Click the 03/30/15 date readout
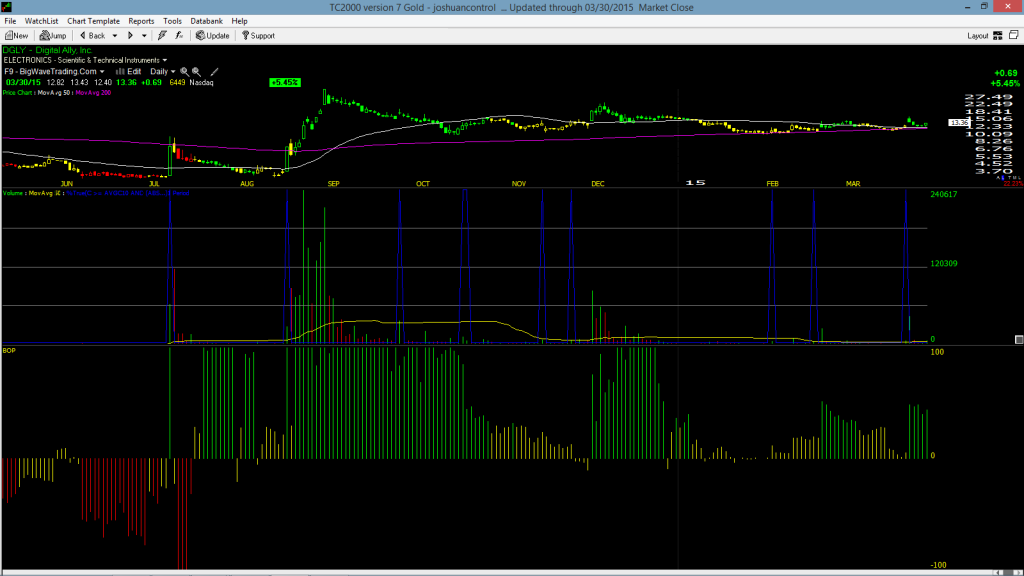 tap(24, 83)
